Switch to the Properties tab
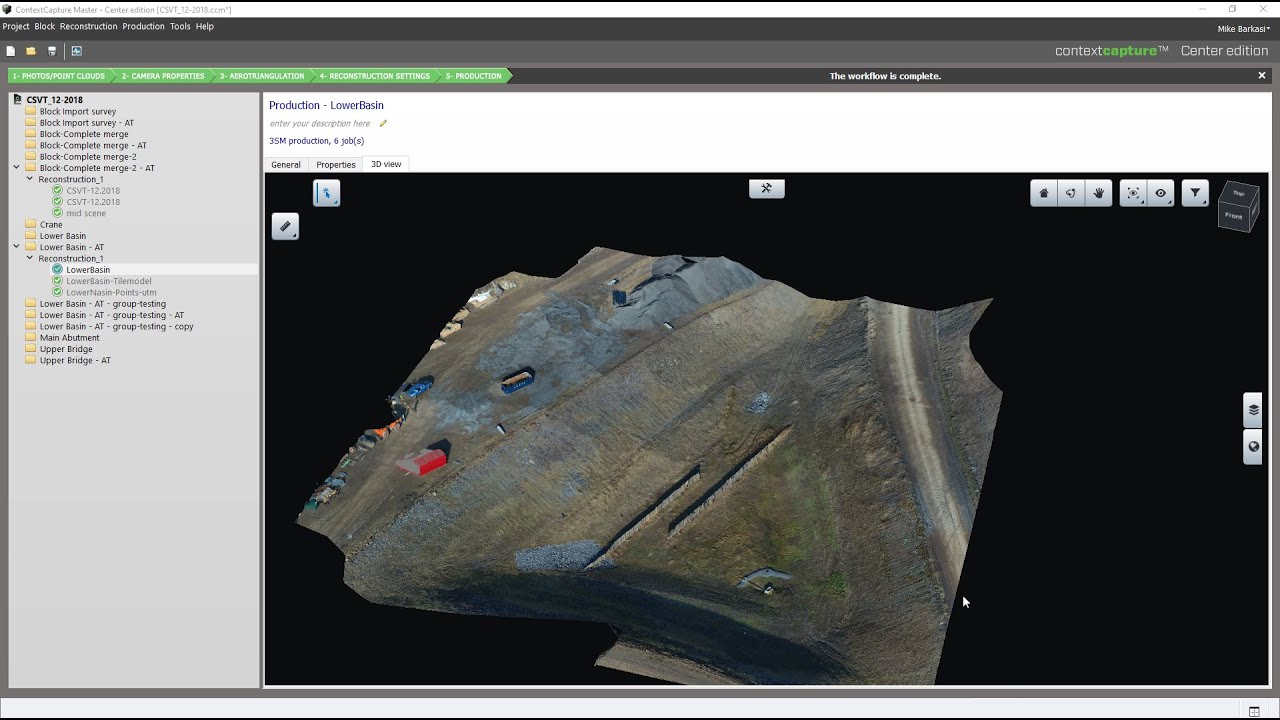This screenshot has height=720, width=1280. (336, 164)
